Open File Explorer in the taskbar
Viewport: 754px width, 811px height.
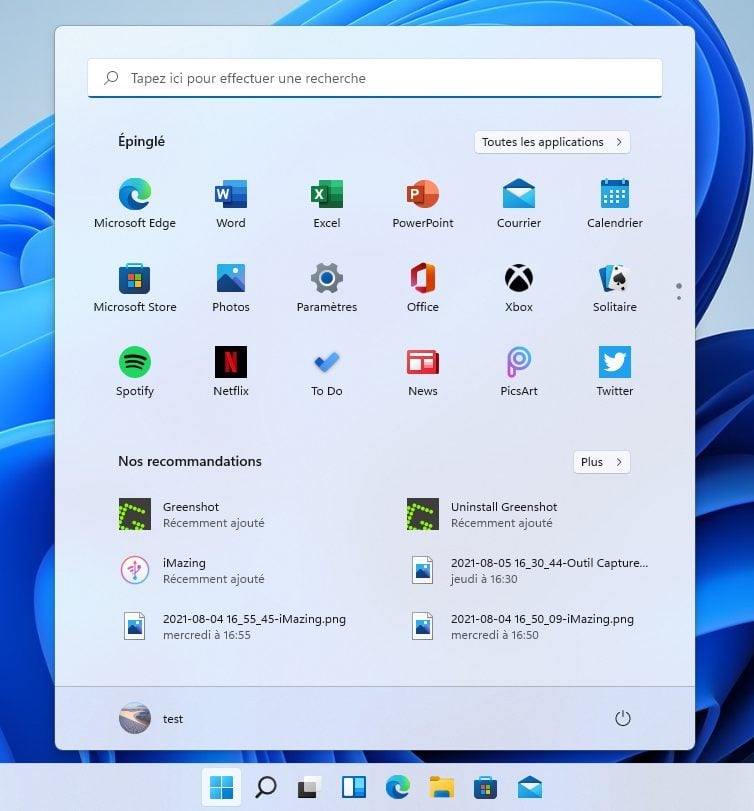[442, 787]
